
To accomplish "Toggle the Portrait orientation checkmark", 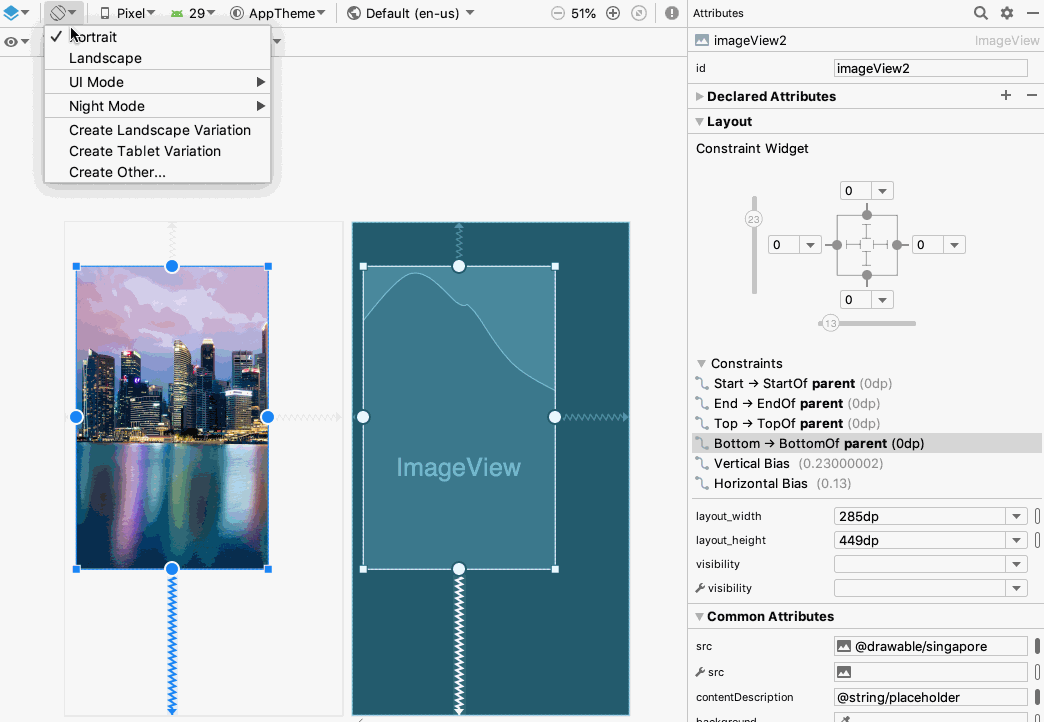I will 56,36.
